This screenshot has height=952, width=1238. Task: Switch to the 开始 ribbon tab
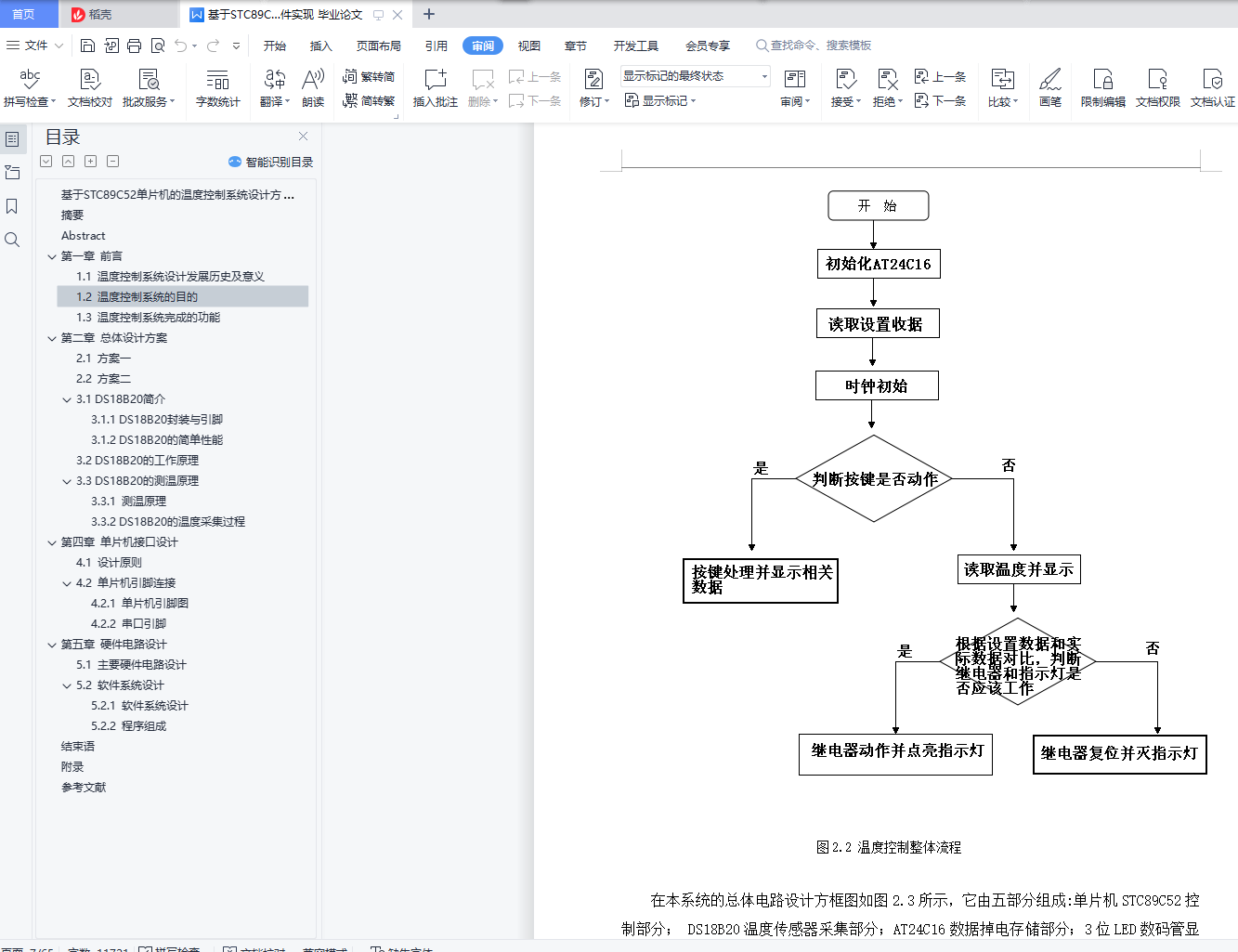coord(275,46)
